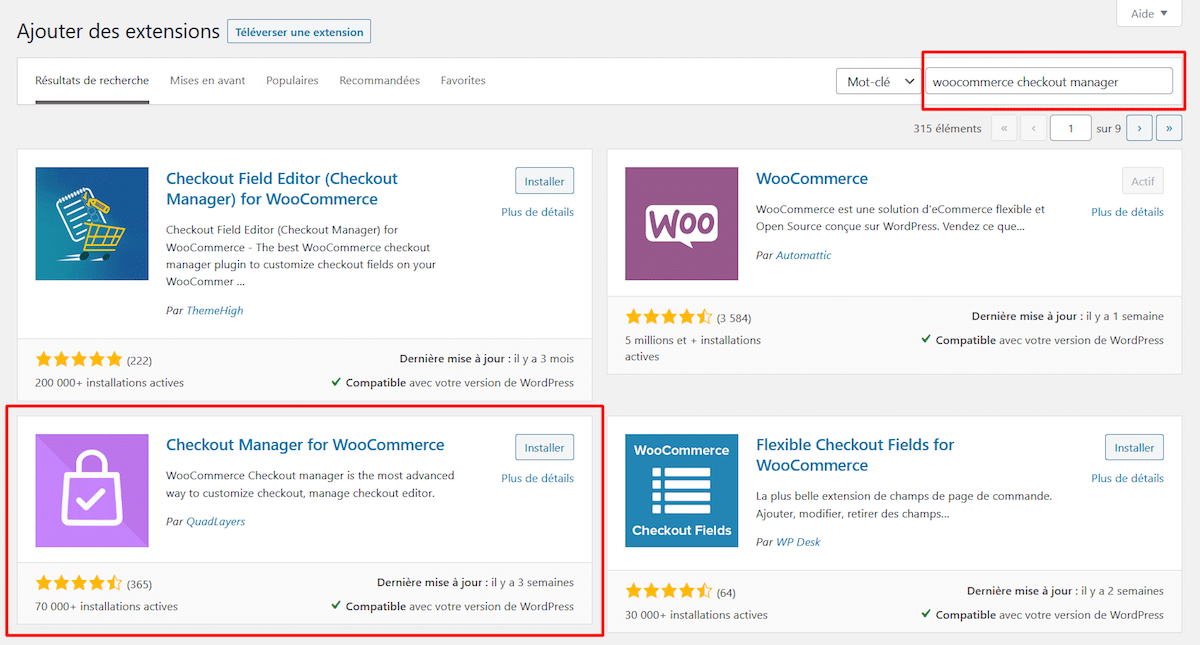Image resolution: width=1200 pixels, height=645 pixels.
Task: Install Flexible Checkout Fields for WooCommerce
Action: point(1134,448)
